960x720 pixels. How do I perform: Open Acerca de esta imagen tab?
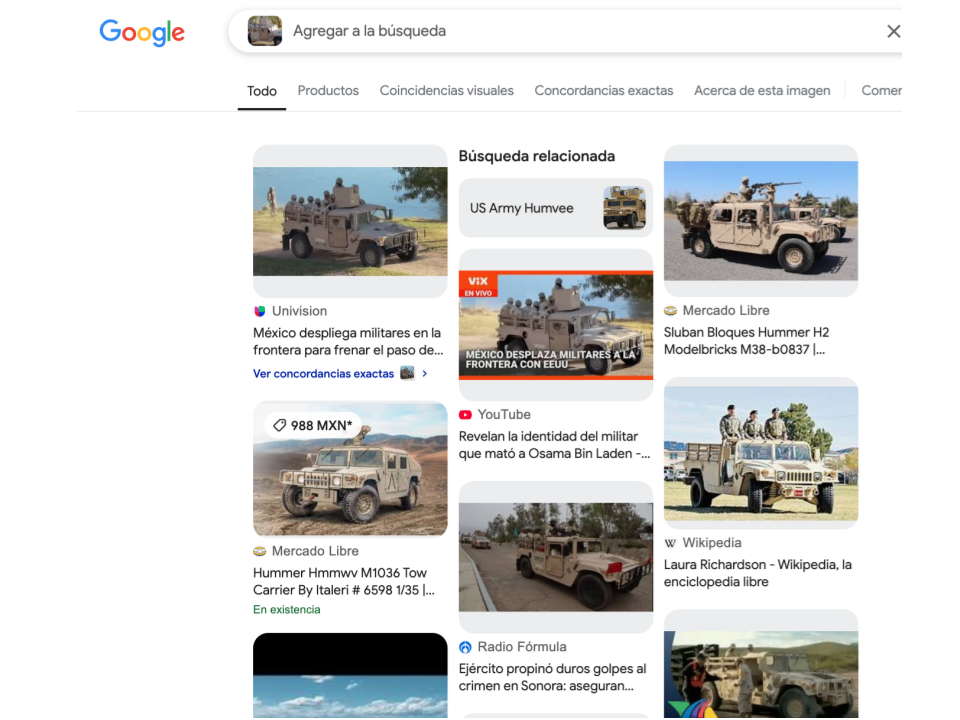pyautogui.click(x=762, y=91)
